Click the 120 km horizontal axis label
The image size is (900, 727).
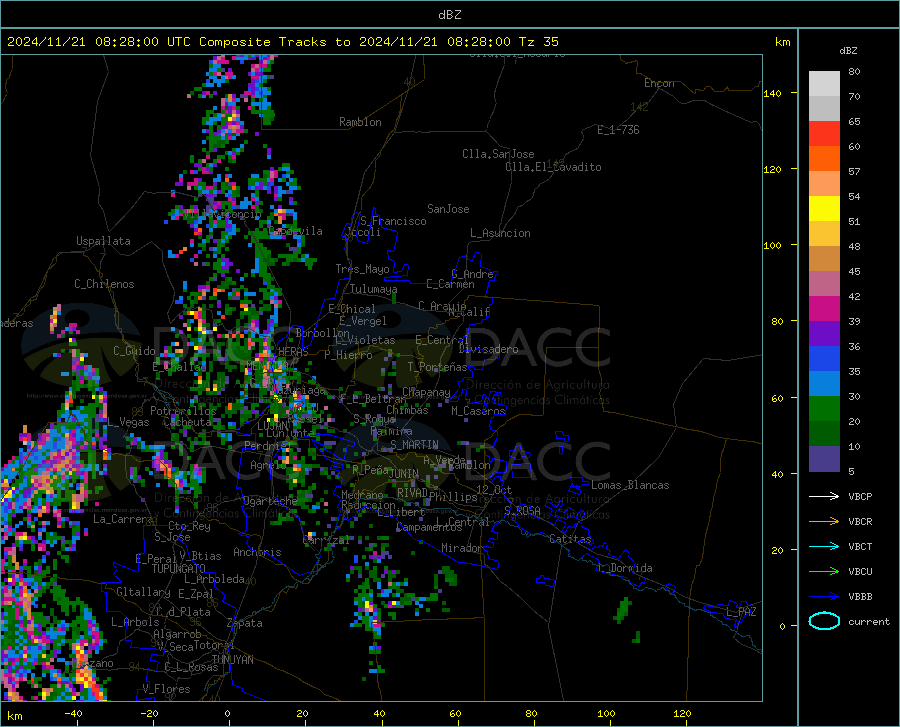(x=682, y=714)
